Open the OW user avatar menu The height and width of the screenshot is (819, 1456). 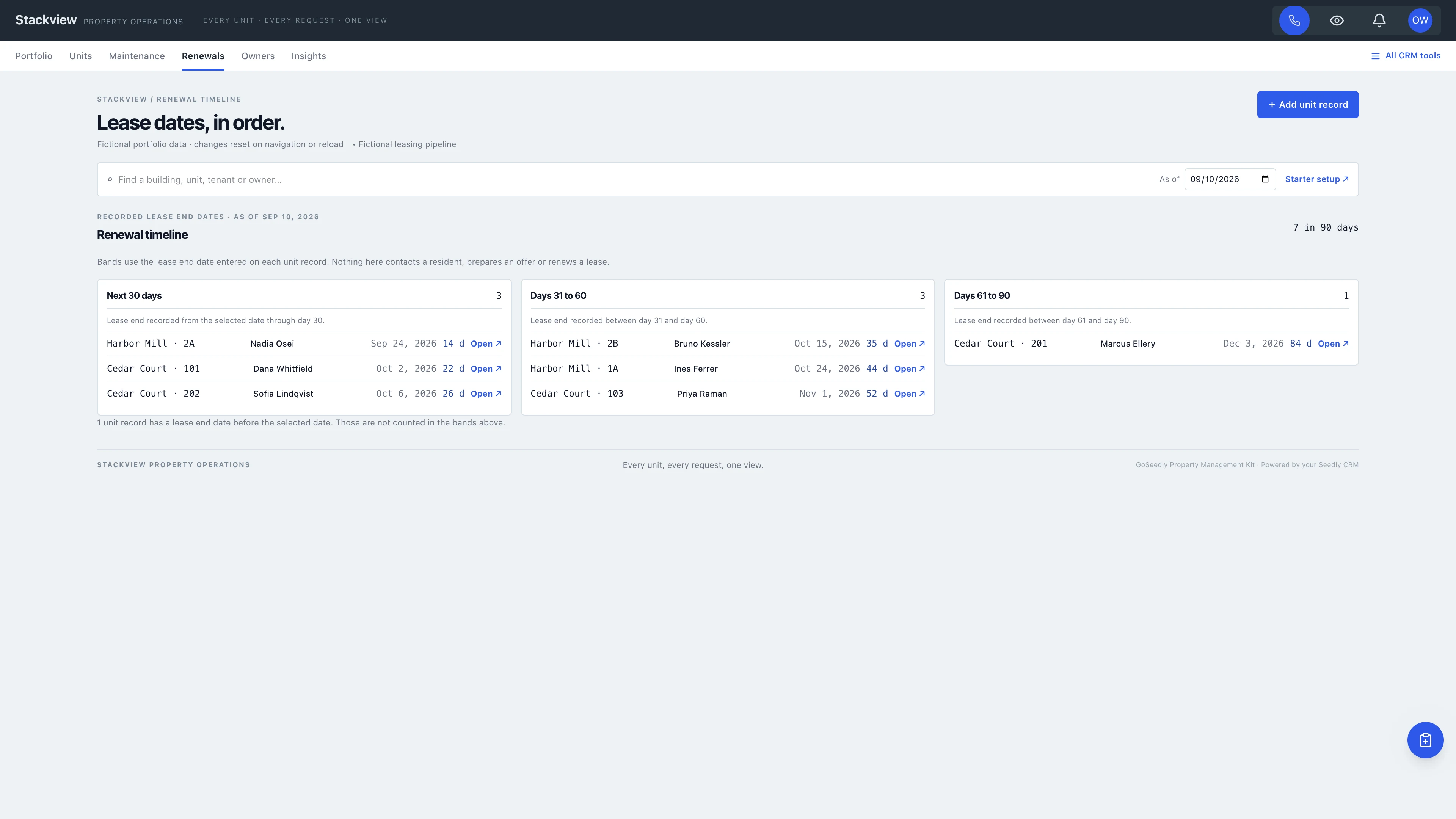tap(1420, 20)
